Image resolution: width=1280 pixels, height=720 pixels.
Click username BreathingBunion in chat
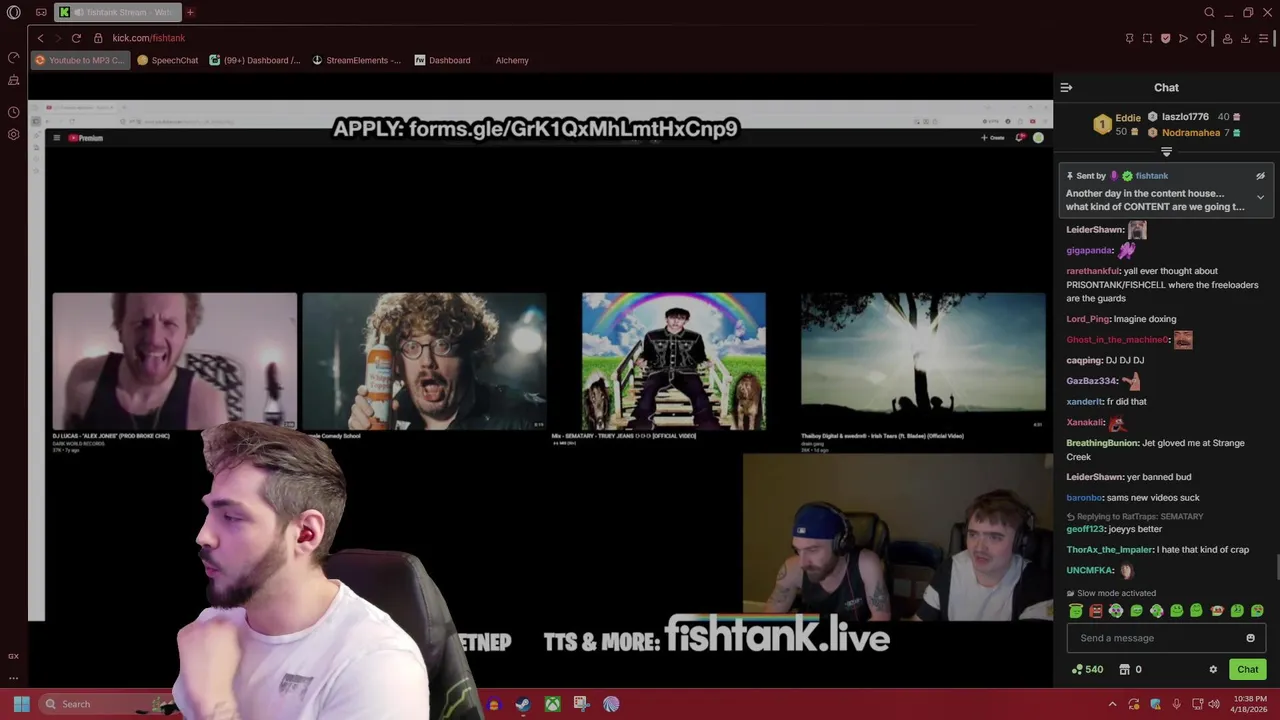point(1102,443)
